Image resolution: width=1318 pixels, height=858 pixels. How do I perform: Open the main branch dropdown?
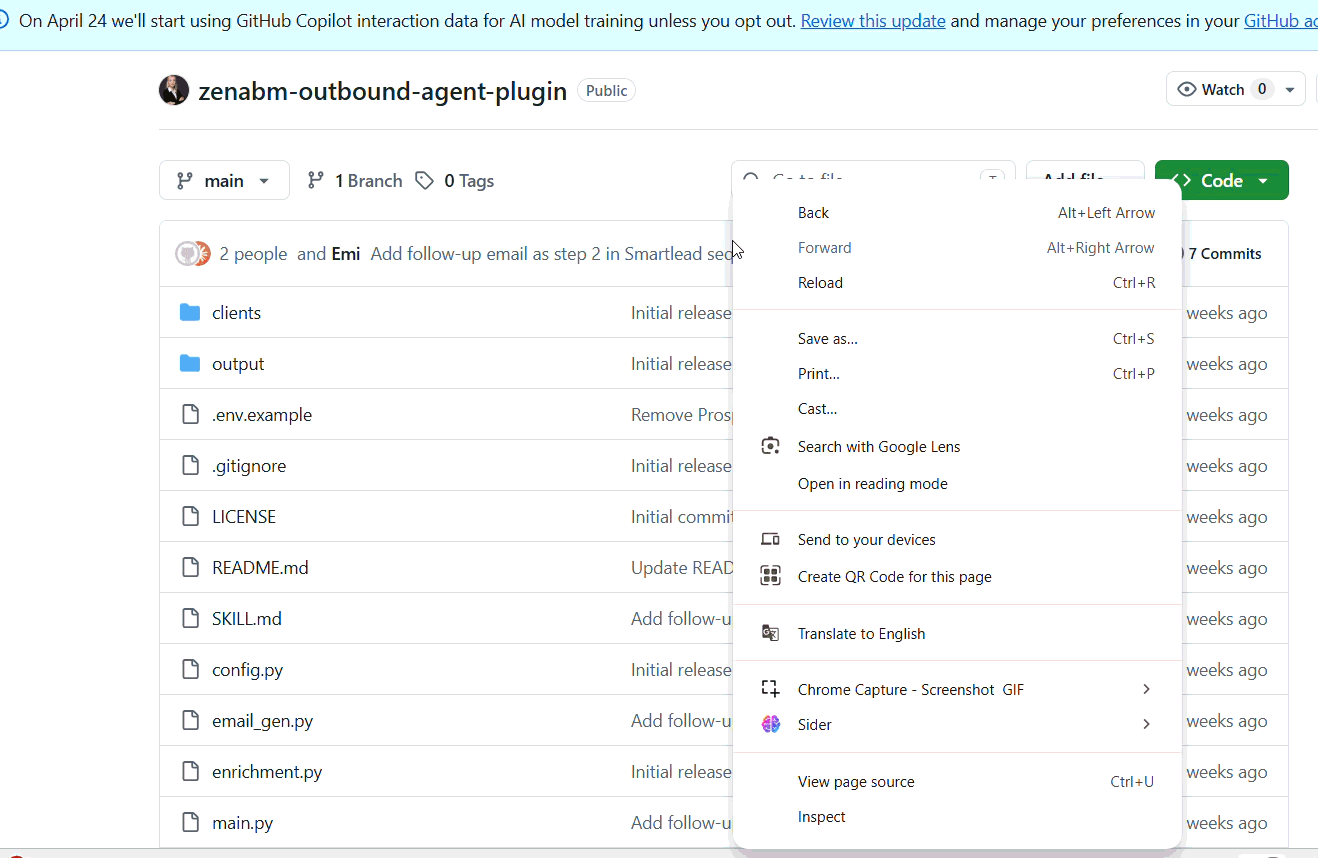[x=224, y=180]
